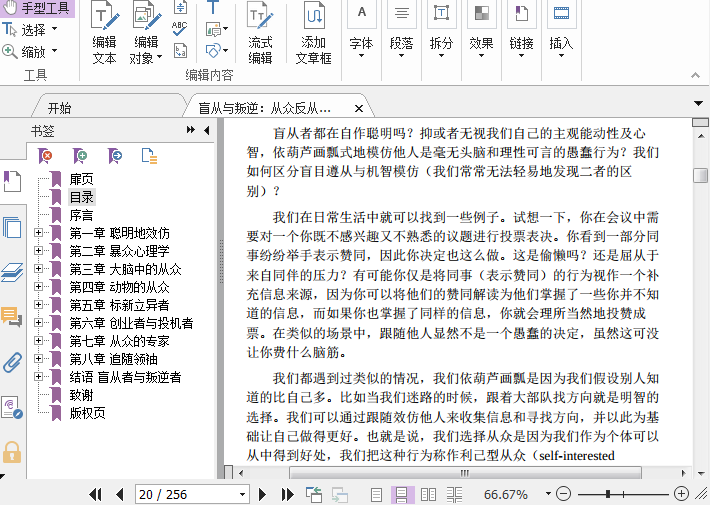Image resolution: width=710 pixels, height=505 pixels.
Task: Expand 第七章 从众的专家 bookmark
Action: [x=38, y=341]
